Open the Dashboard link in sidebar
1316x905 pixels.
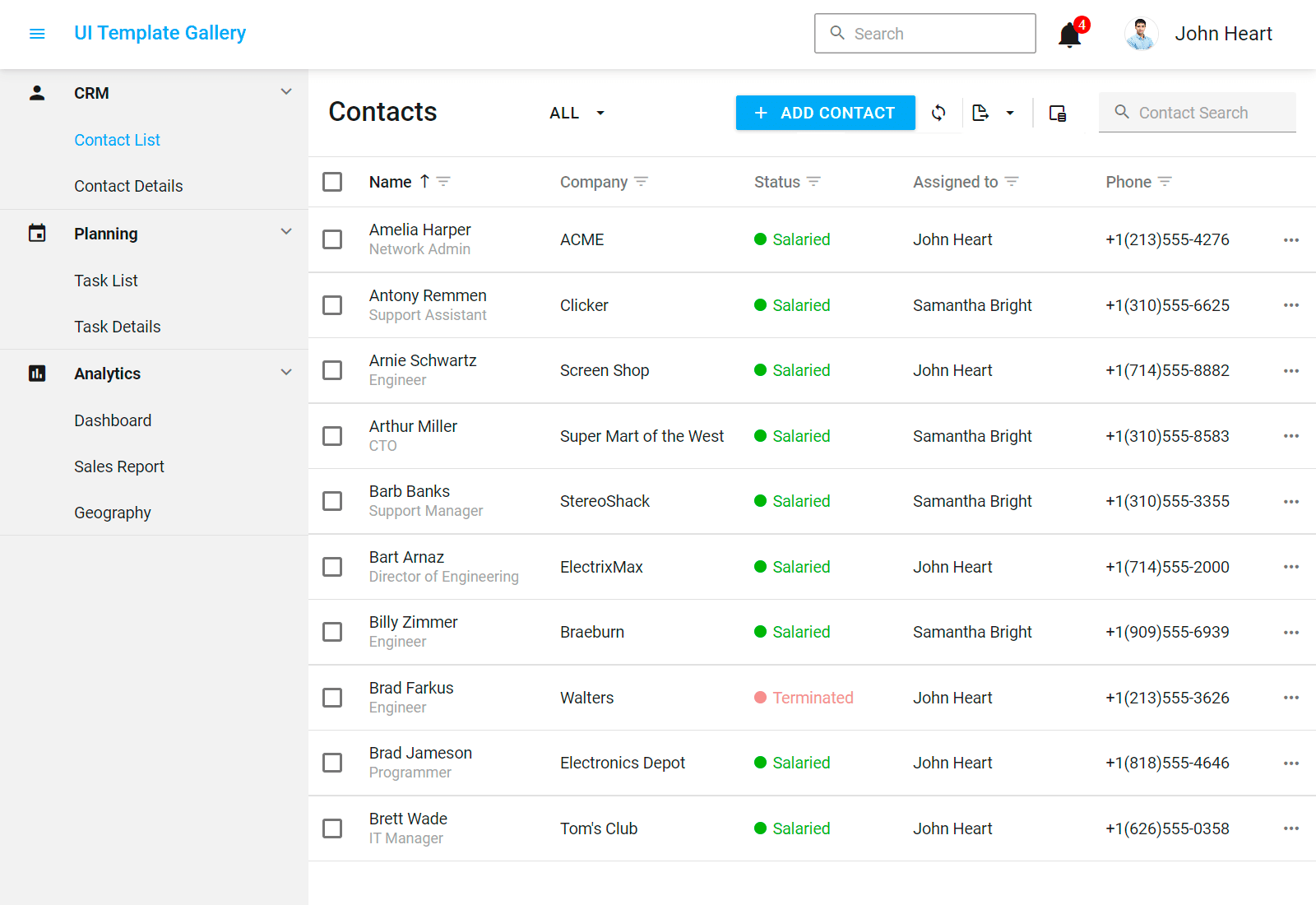113,420
